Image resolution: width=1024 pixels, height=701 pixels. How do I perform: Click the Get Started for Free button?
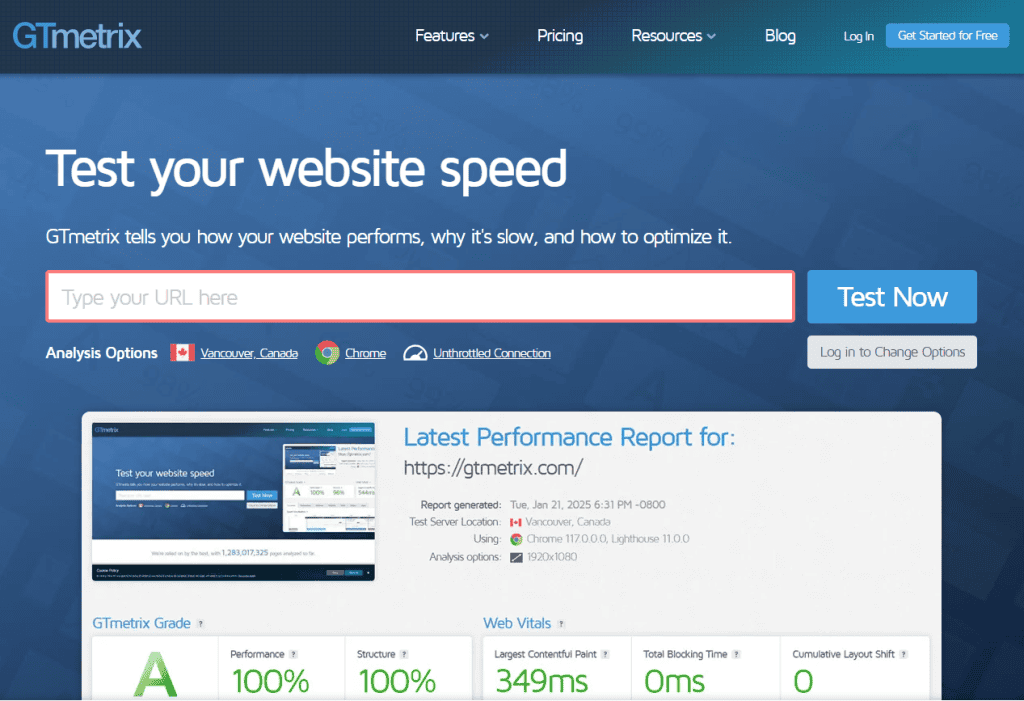(947, 36)
